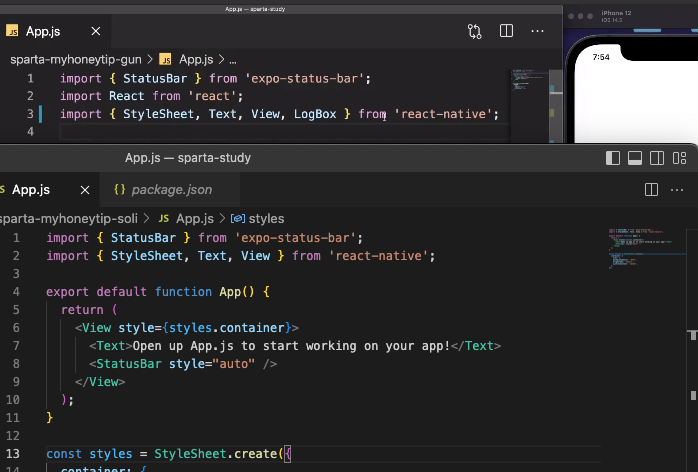The height and width of the screenshot is (472, 698).
Task: Click styles symbol icon in breadcrumb
Action: [238, 219]
